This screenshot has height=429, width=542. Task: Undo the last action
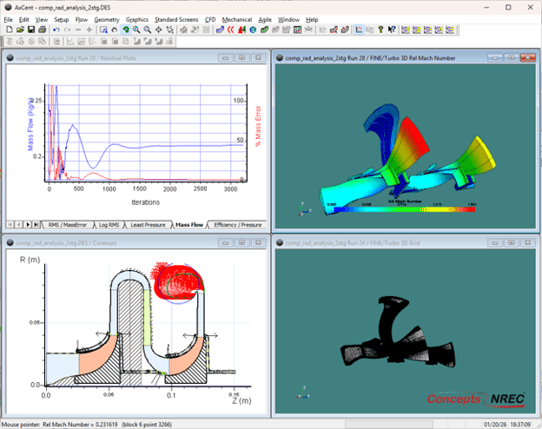(x=56, y=30)
